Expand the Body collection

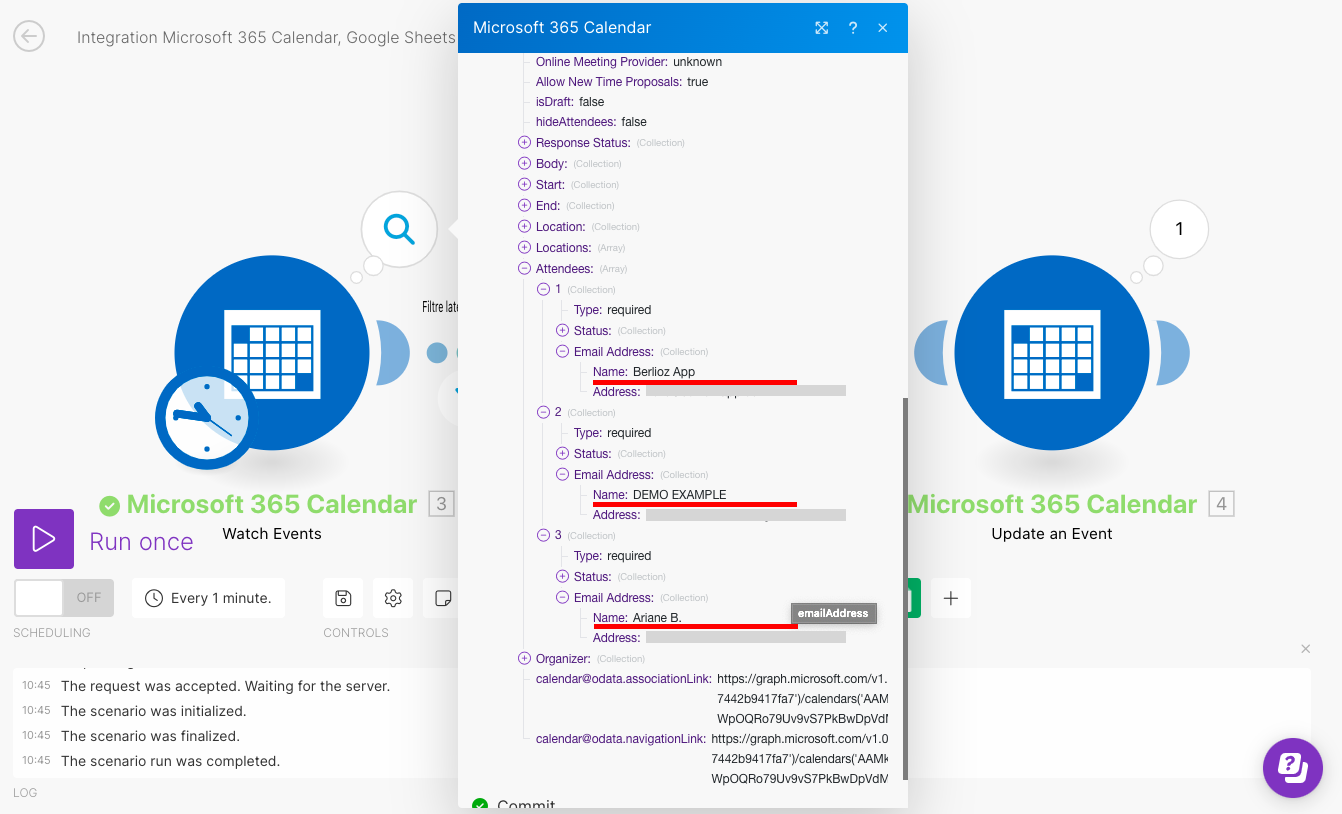pos(524,164)
